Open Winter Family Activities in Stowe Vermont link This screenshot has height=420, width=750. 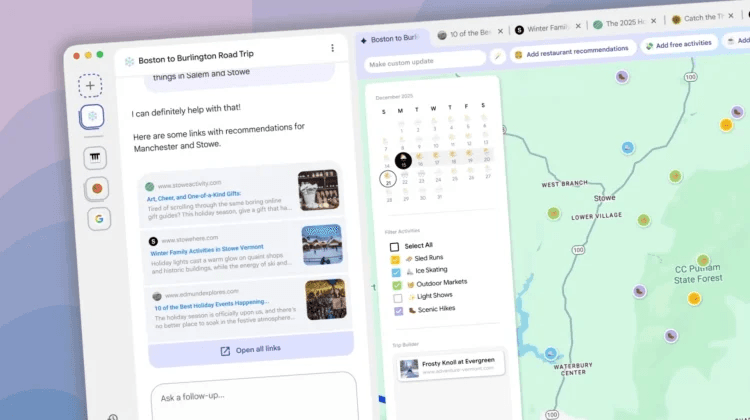[207, 250]
